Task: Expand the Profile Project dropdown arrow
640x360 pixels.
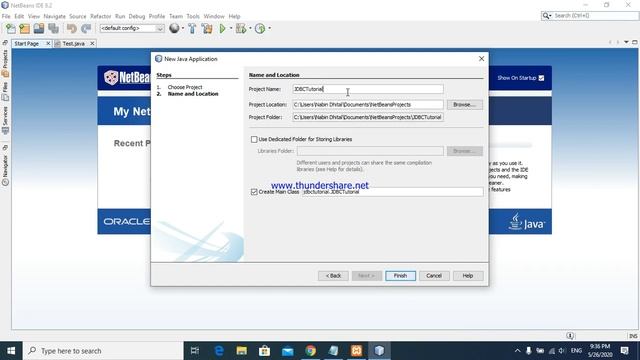Action: (269, 28)
